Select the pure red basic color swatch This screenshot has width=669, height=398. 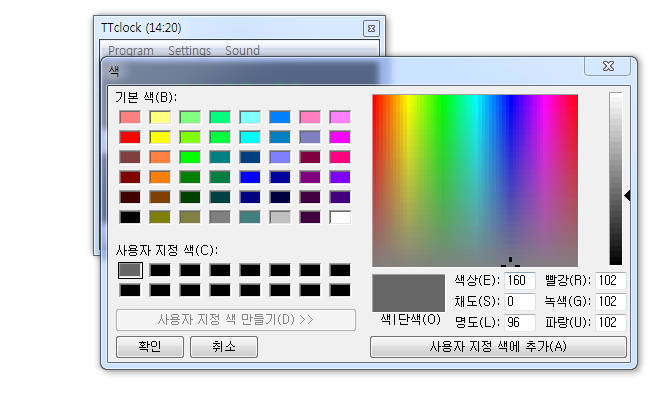tap(130, 137)
